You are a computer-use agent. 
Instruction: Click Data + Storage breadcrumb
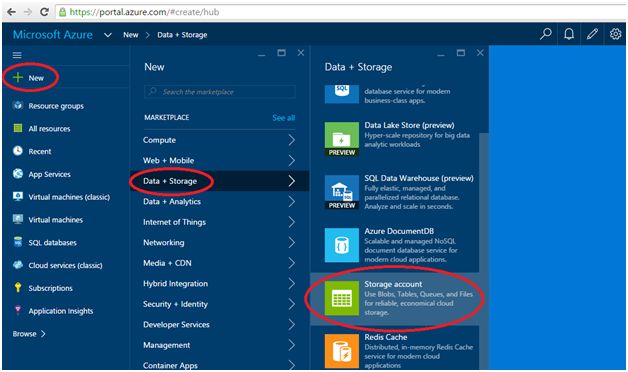coord(182,35)
